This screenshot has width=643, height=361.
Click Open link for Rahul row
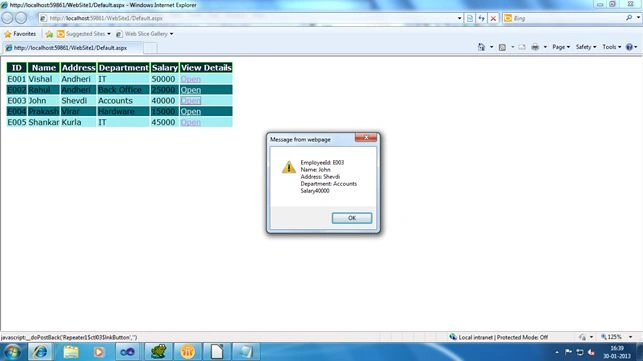tap(191, 90)
